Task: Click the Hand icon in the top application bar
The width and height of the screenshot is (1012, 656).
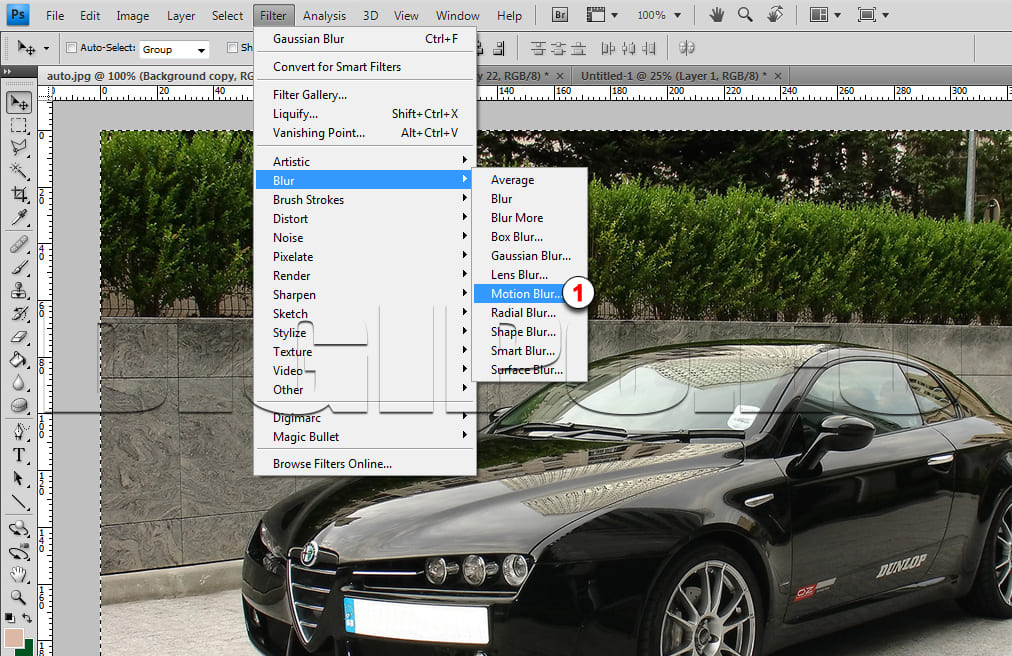Action: click(716, 14)
